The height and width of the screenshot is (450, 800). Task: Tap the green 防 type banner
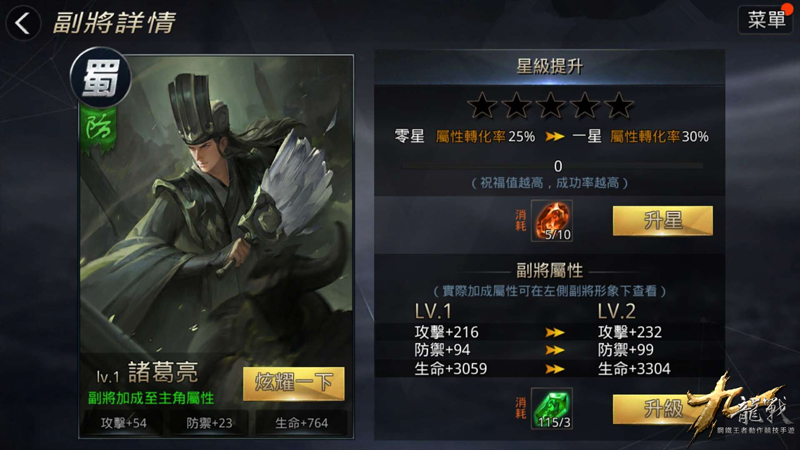point(98,130)
